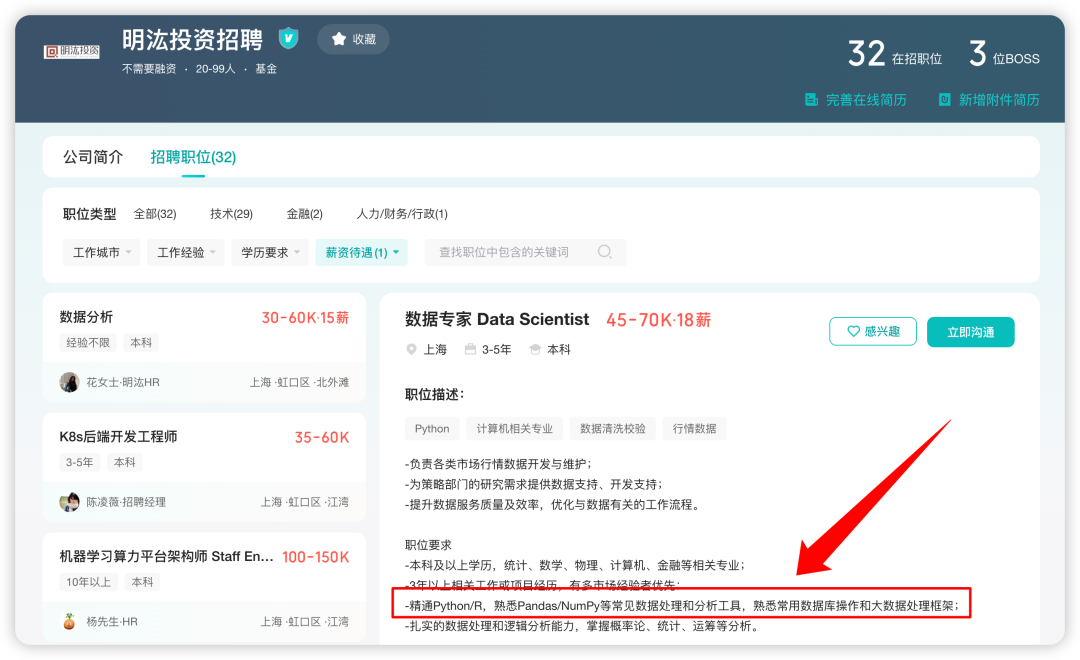Click the 35-60K salary text
The width and height of the screenshot is (1080, 660).
[322, 437]
